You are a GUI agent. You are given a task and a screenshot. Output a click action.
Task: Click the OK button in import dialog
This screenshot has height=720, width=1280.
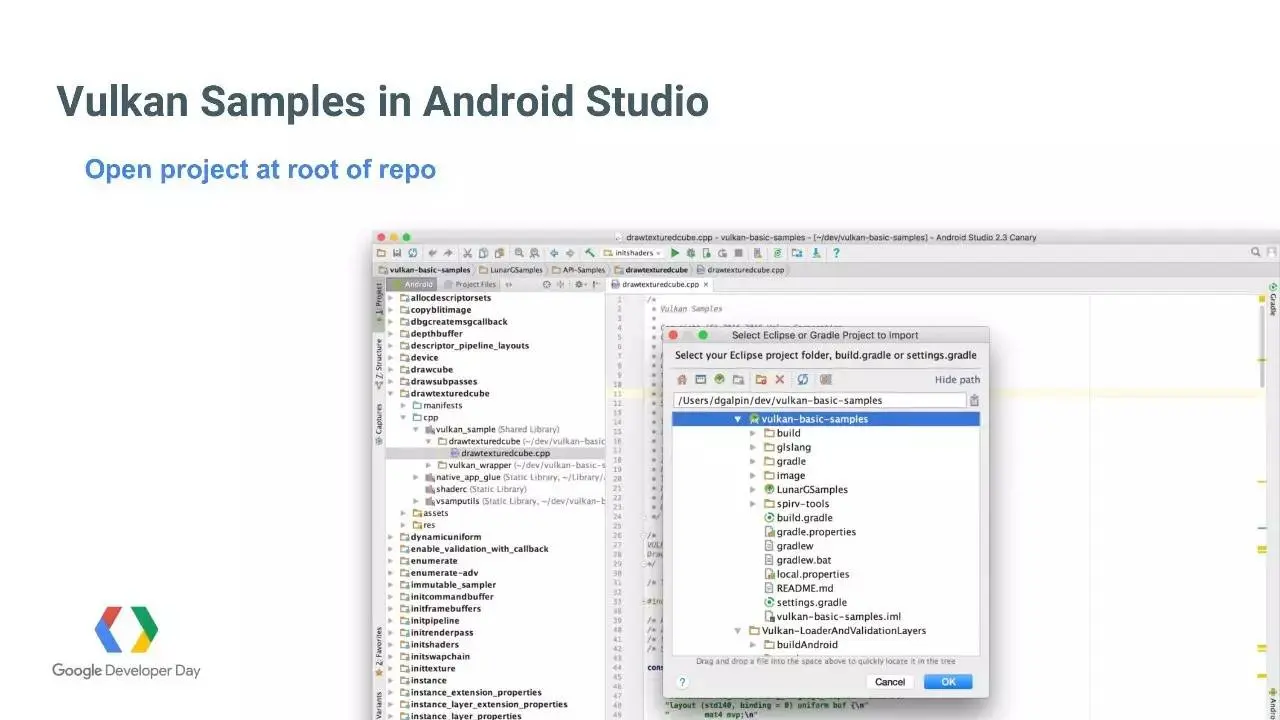(948, 682)
